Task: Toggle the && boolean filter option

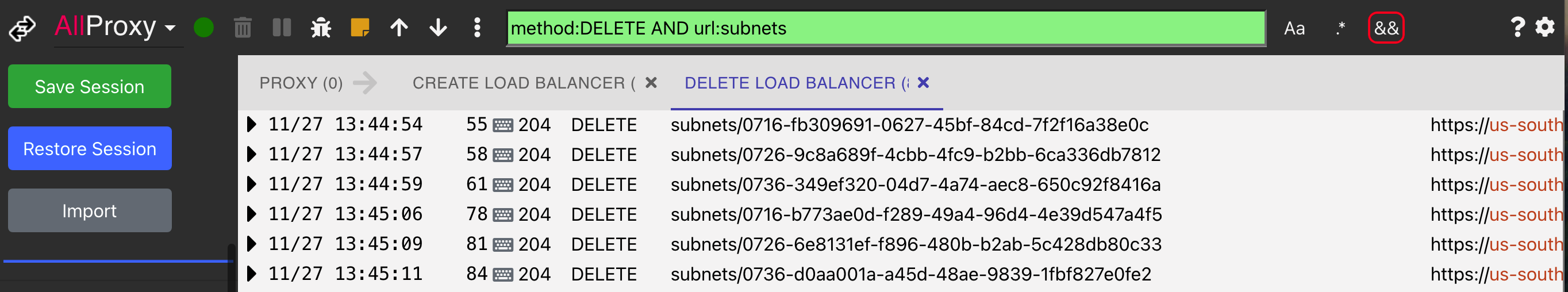Action: (1386, 28)
